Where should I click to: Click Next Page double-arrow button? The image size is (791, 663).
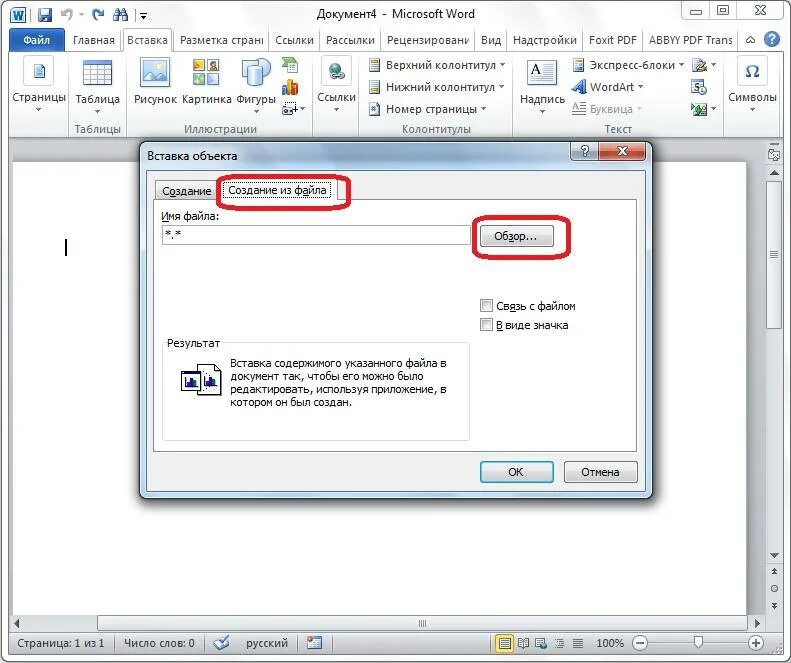click(774, 605)
